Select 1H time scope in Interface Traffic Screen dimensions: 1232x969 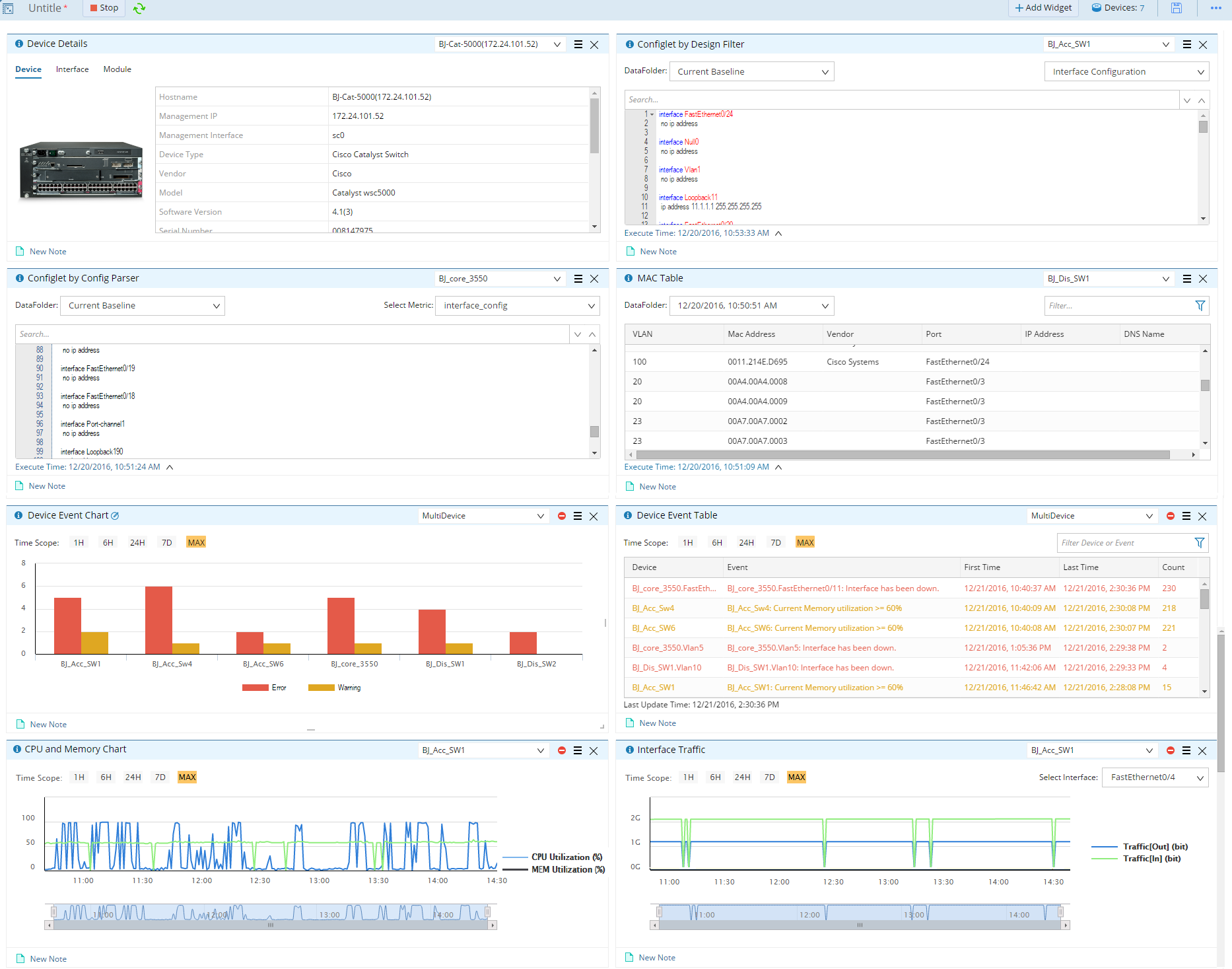688,777
